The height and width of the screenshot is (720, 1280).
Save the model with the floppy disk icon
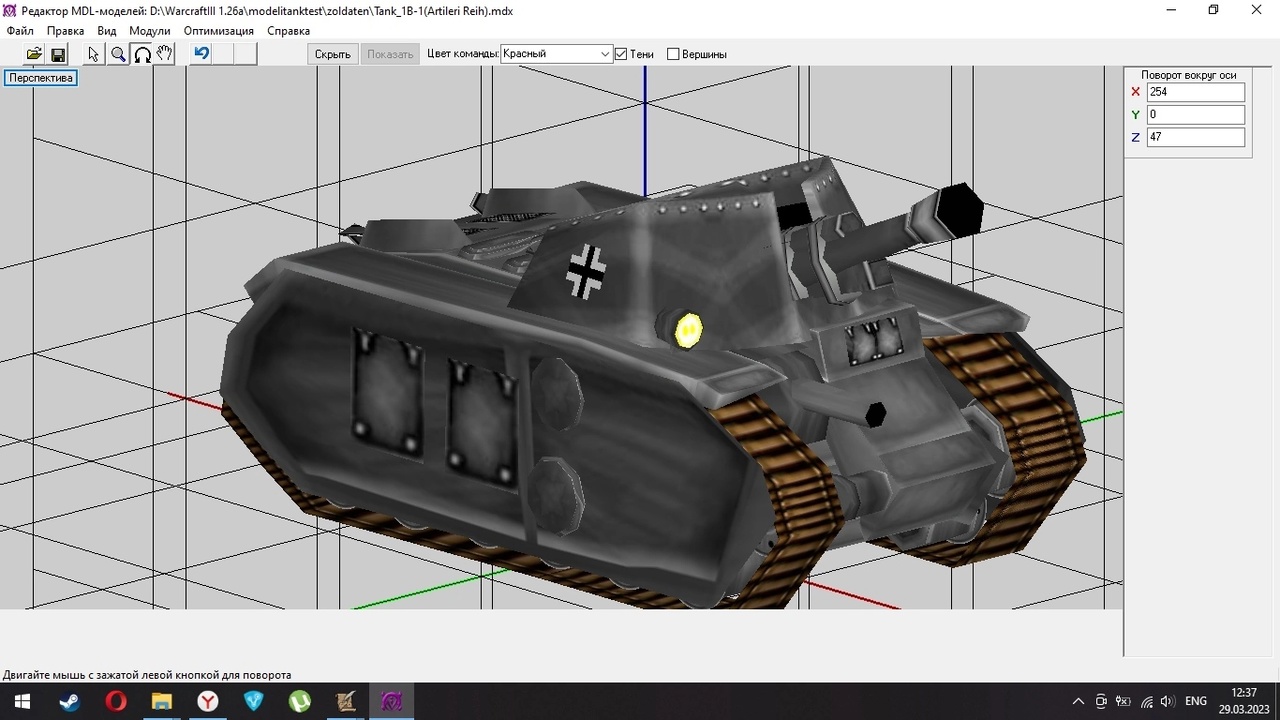(58, 54)
